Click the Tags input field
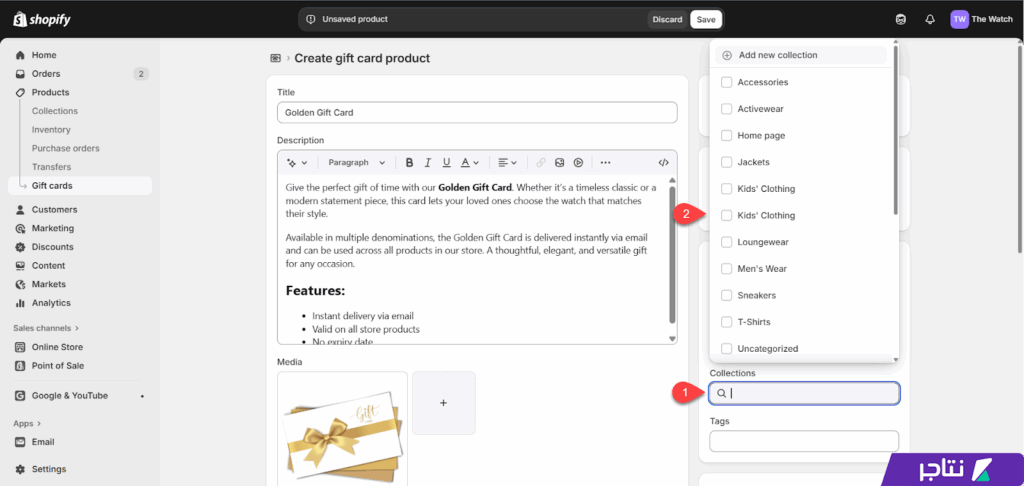Screen dimensions: 1024x486 click(x=805, y=441)
